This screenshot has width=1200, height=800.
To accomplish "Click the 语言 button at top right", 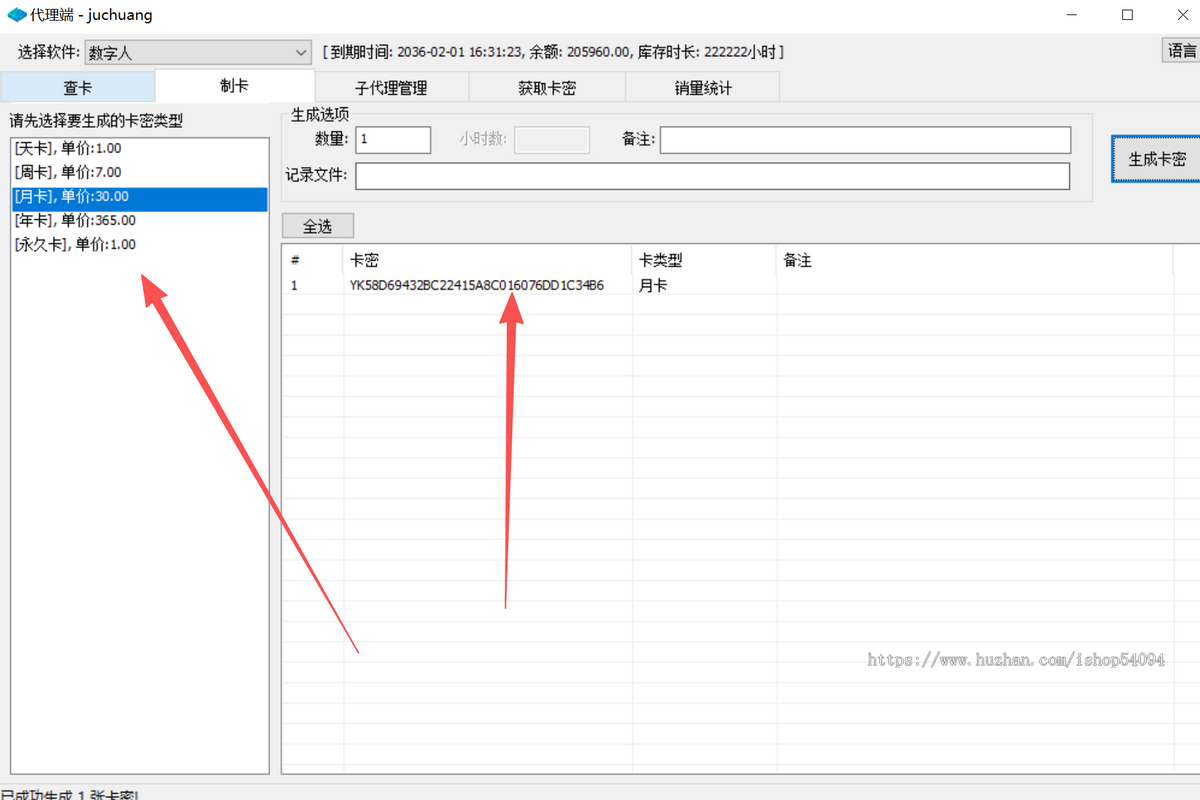I will pyautogui.click(x=1181, y=51).
